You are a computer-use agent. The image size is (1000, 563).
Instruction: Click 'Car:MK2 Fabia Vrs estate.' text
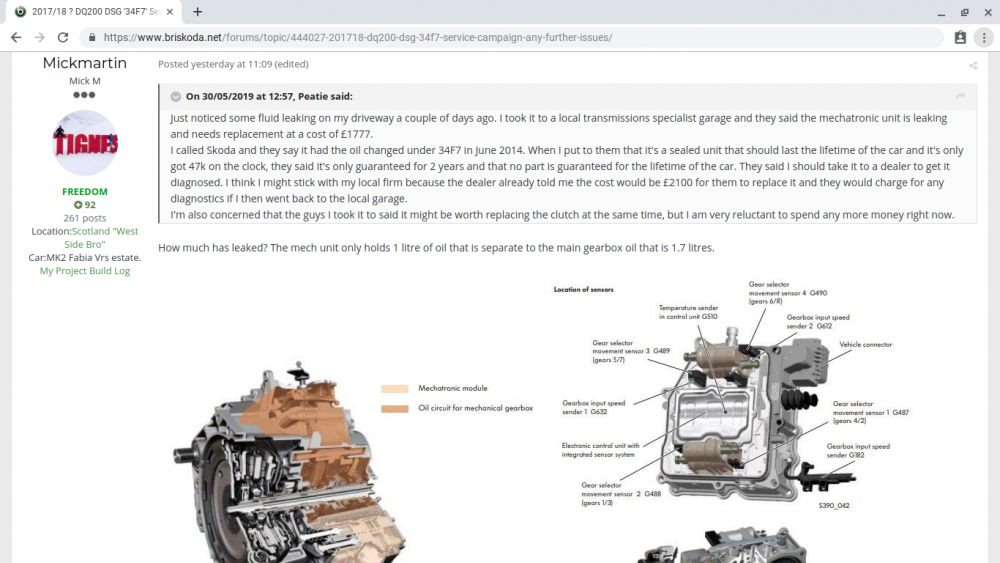[85, 258]
